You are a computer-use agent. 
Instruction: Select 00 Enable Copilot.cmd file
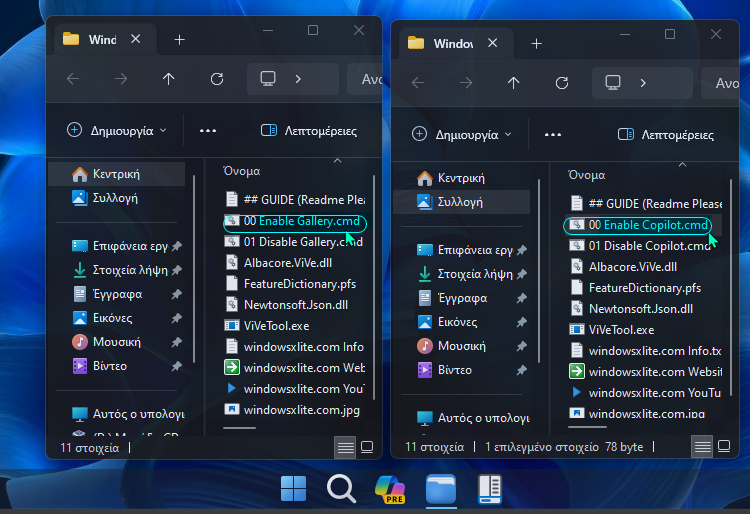click(x=639, y=225)
